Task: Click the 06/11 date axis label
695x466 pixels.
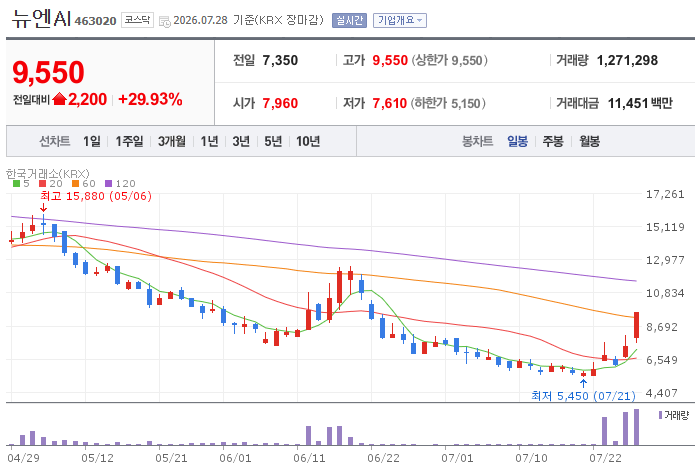Action: pyautogui.click(x=309, y=458)
